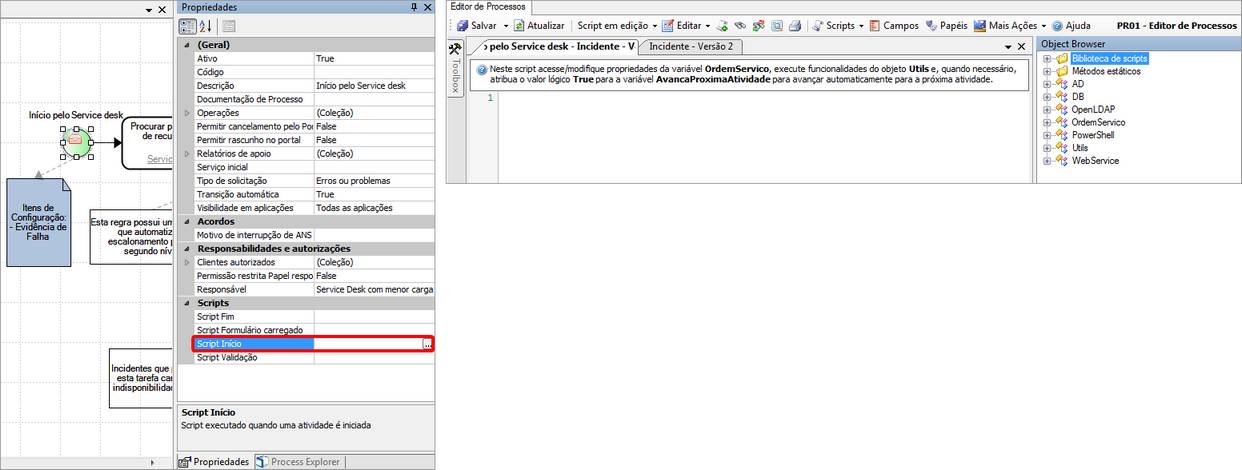Viewport: 1242px width, 470px height.
Task: Click the Papéis toolbar icon
Action: 932,26
